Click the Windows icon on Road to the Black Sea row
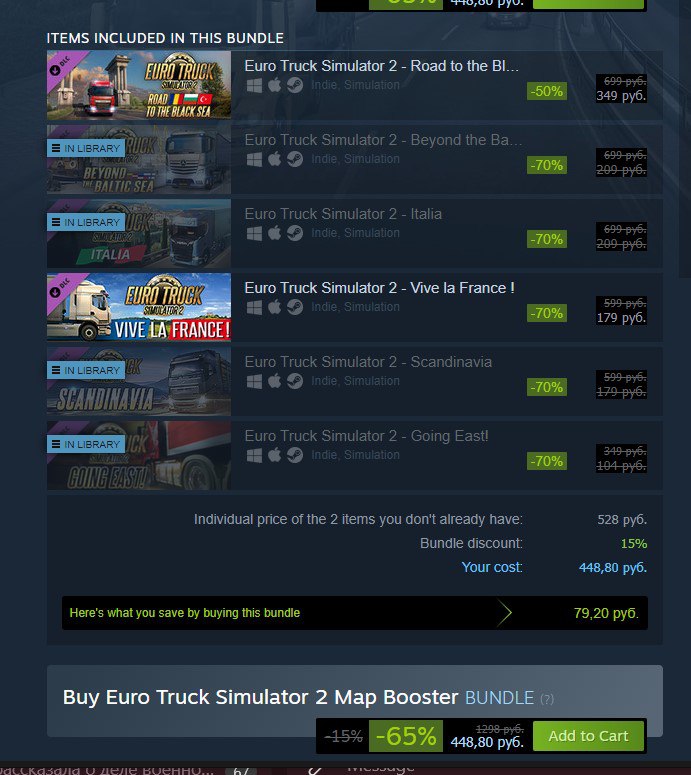The height and width of the screenshot is (775, 691). 254,85
